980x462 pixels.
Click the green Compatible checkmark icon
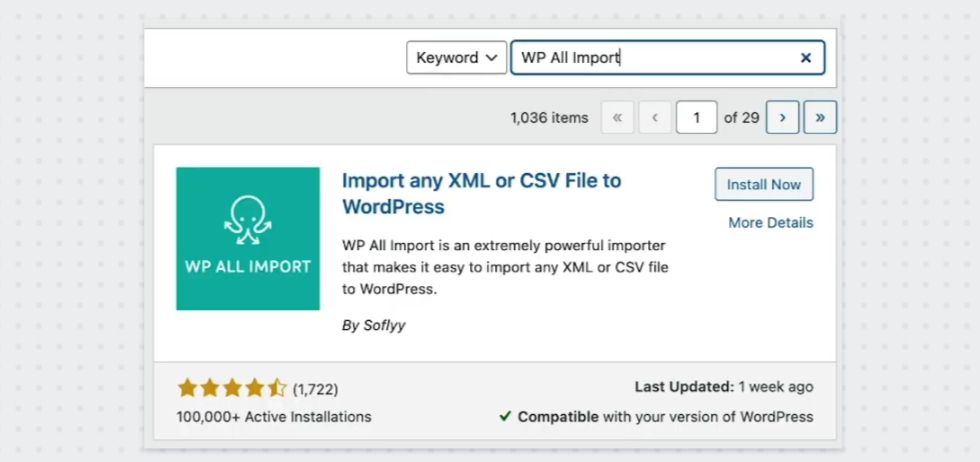pos(505,416)
